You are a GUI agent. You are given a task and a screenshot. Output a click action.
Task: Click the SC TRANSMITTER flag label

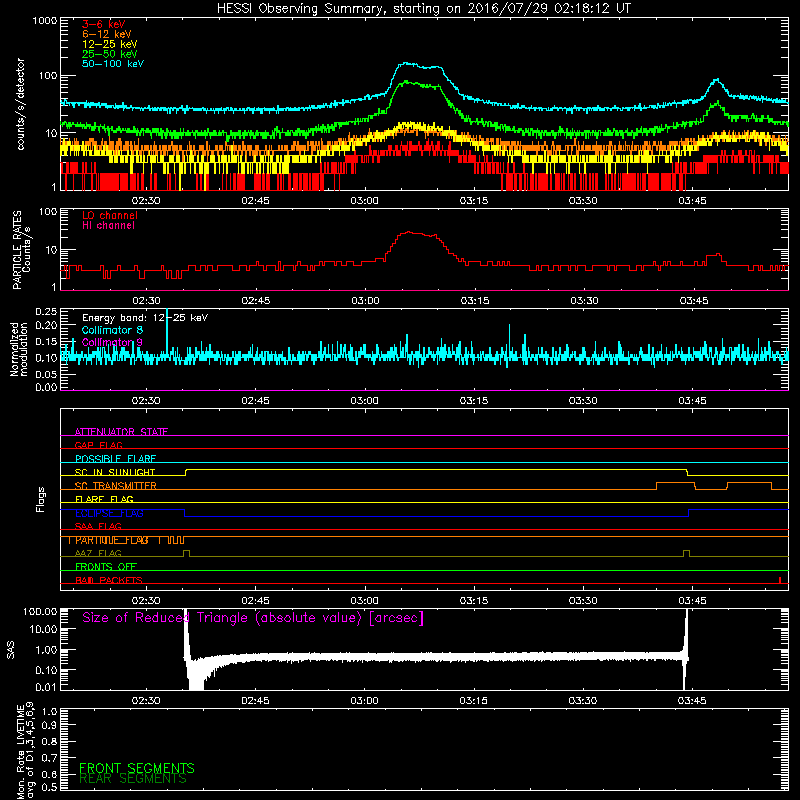pos(116,486)
